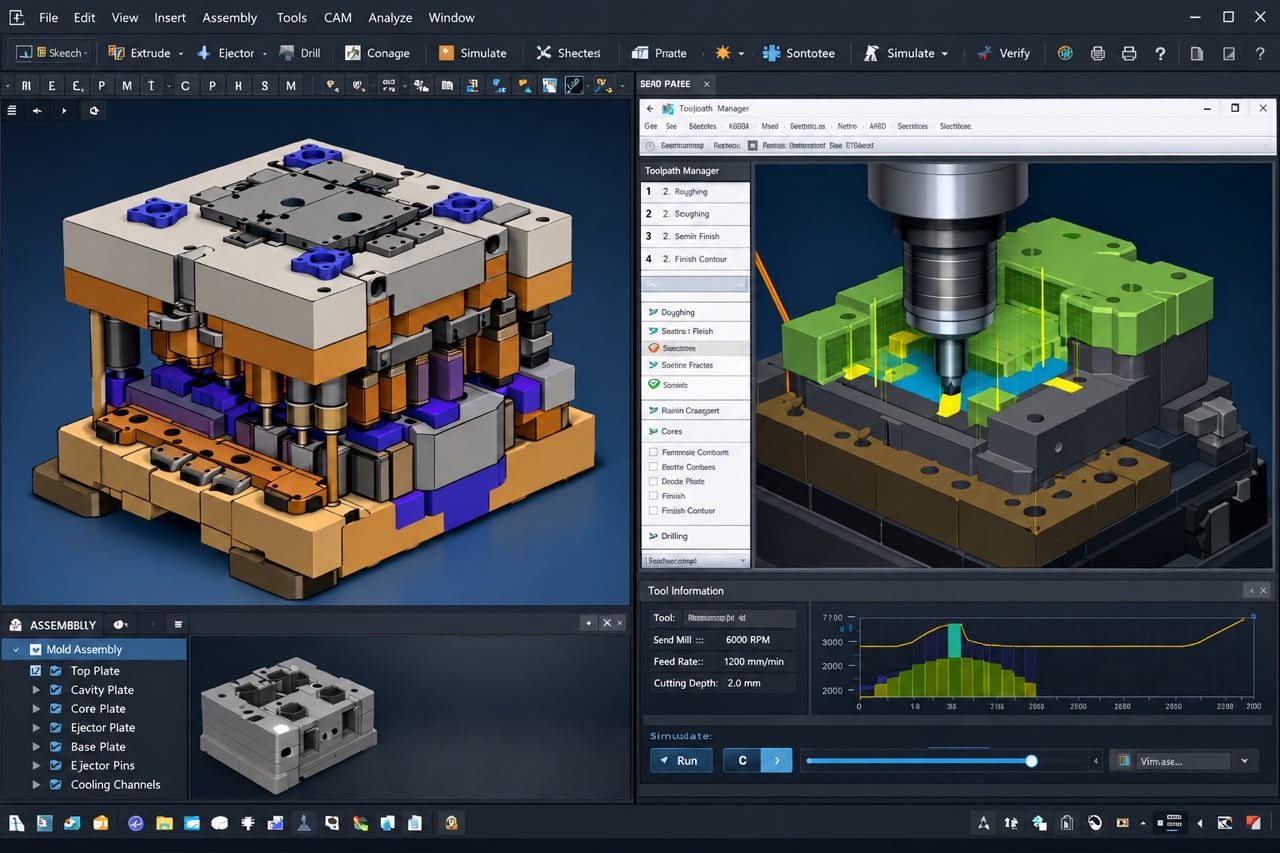Toggle the Top Plate checkbox

[36, 671]
